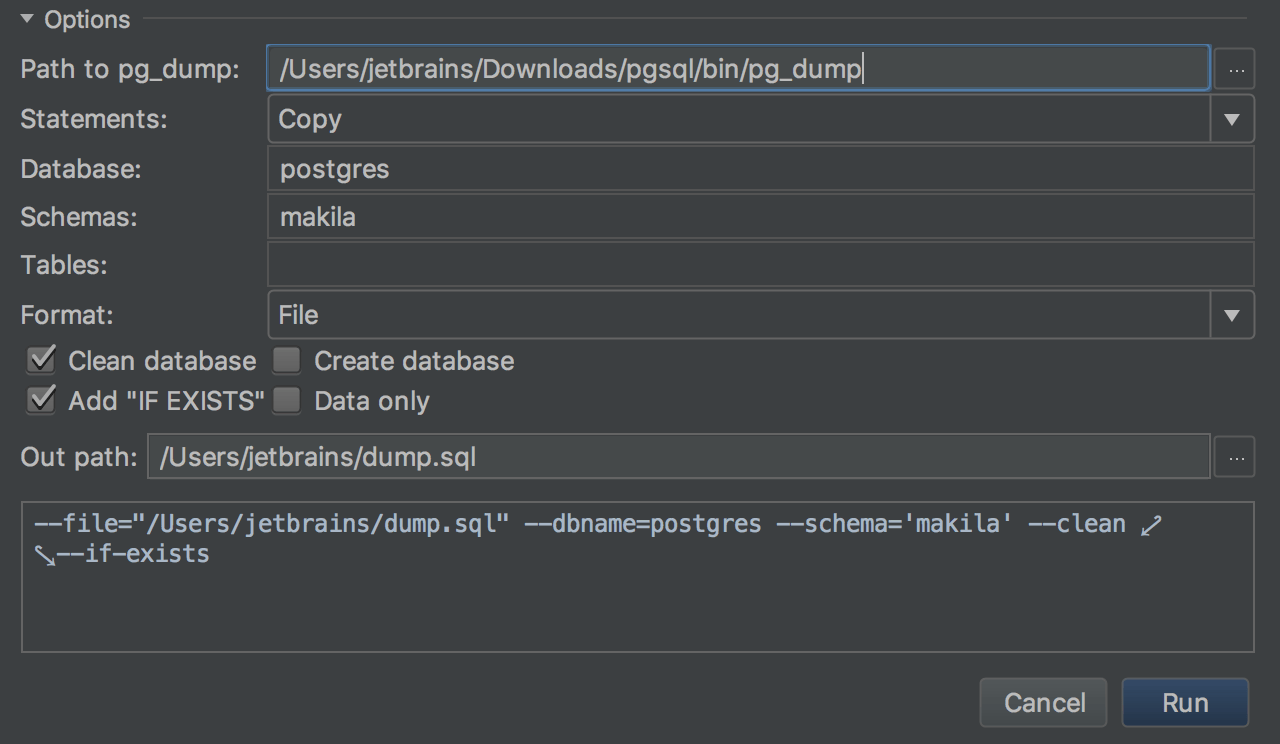Click browse button next to Out path
Viewport: 1280px width, 744px height.
pyautogui.click(x=1236, y=458)
